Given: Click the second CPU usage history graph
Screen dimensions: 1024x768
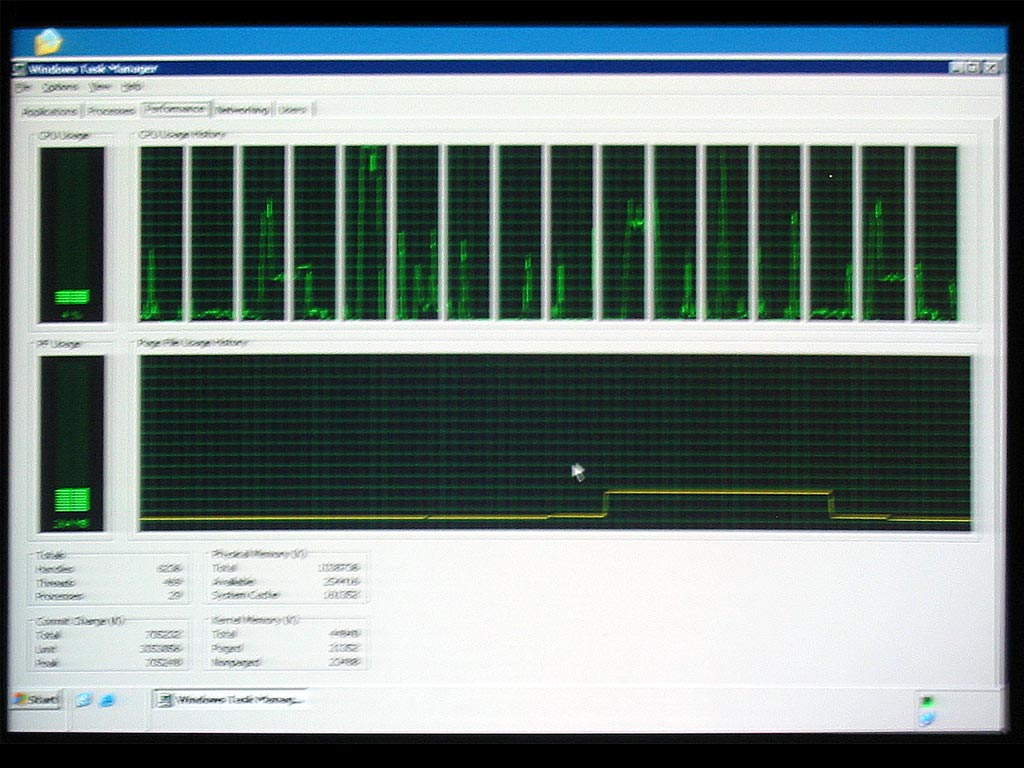Looking at the screenshot, I should (212, 233).
